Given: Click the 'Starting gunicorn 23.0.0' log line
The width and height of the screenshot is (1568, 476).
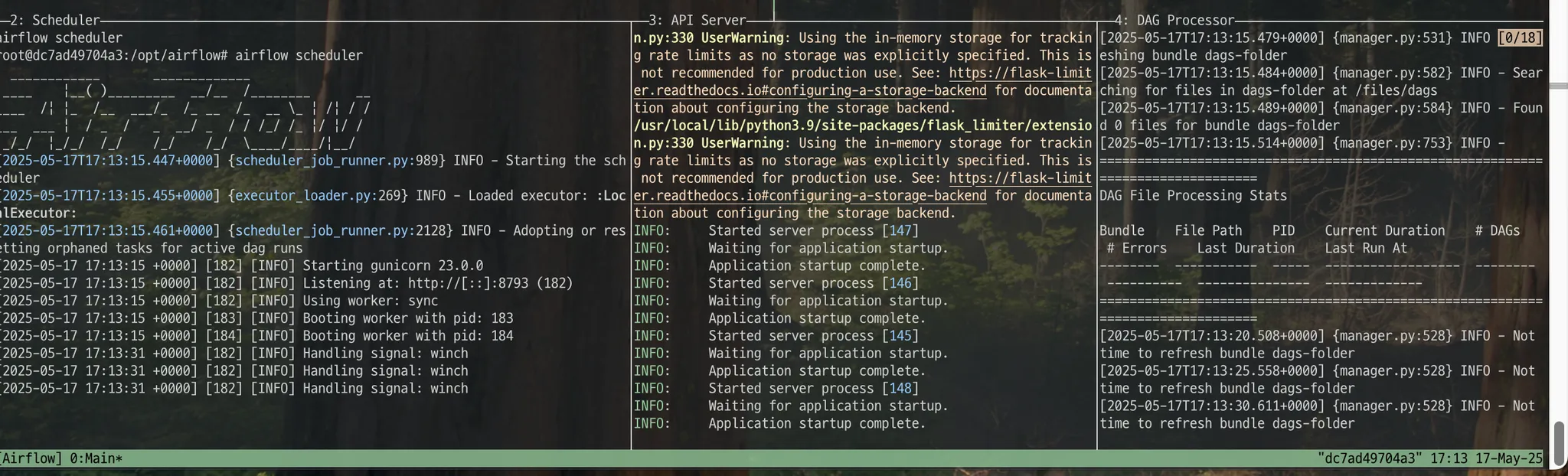Looking at the screenshot, I should point(393,266).
